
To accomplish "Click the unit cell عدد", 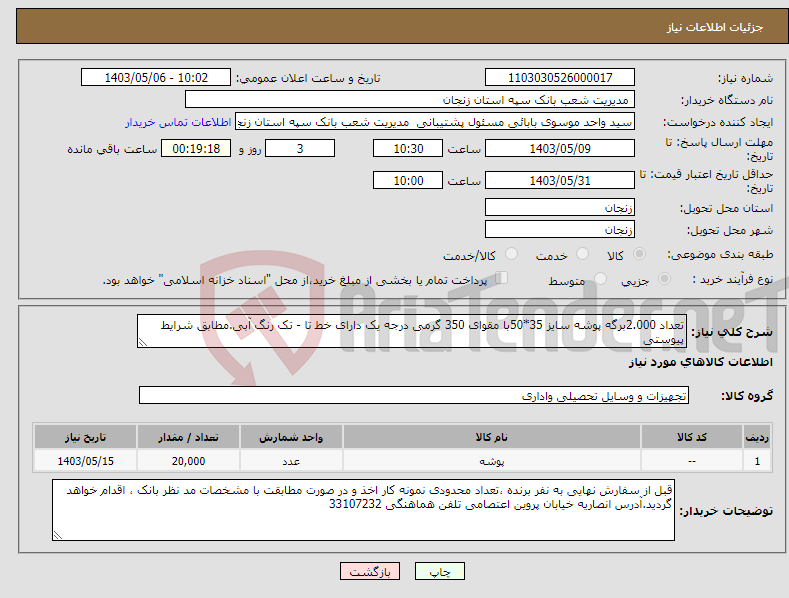I will (291, 461).
